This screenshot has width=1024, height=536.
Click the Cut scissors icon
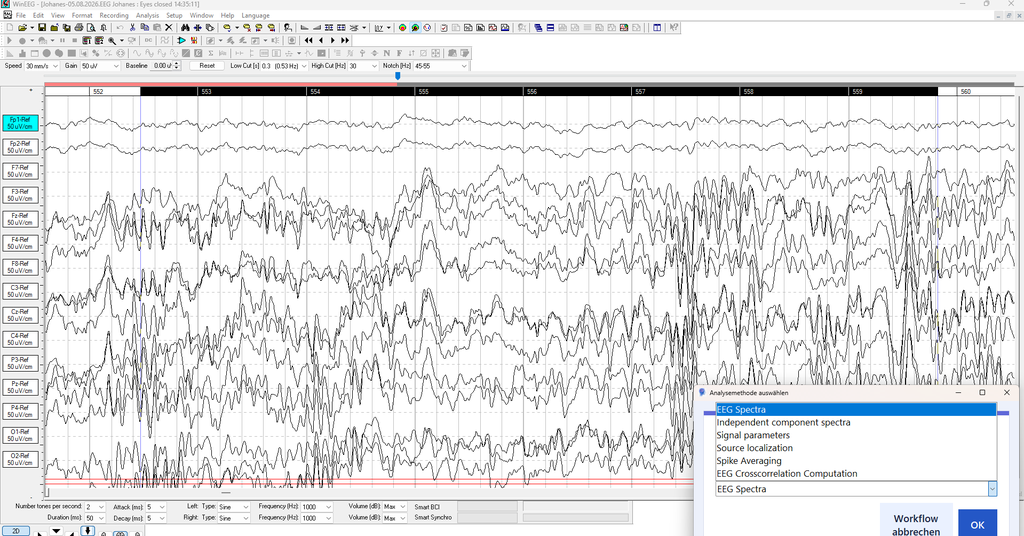point(133,27)
